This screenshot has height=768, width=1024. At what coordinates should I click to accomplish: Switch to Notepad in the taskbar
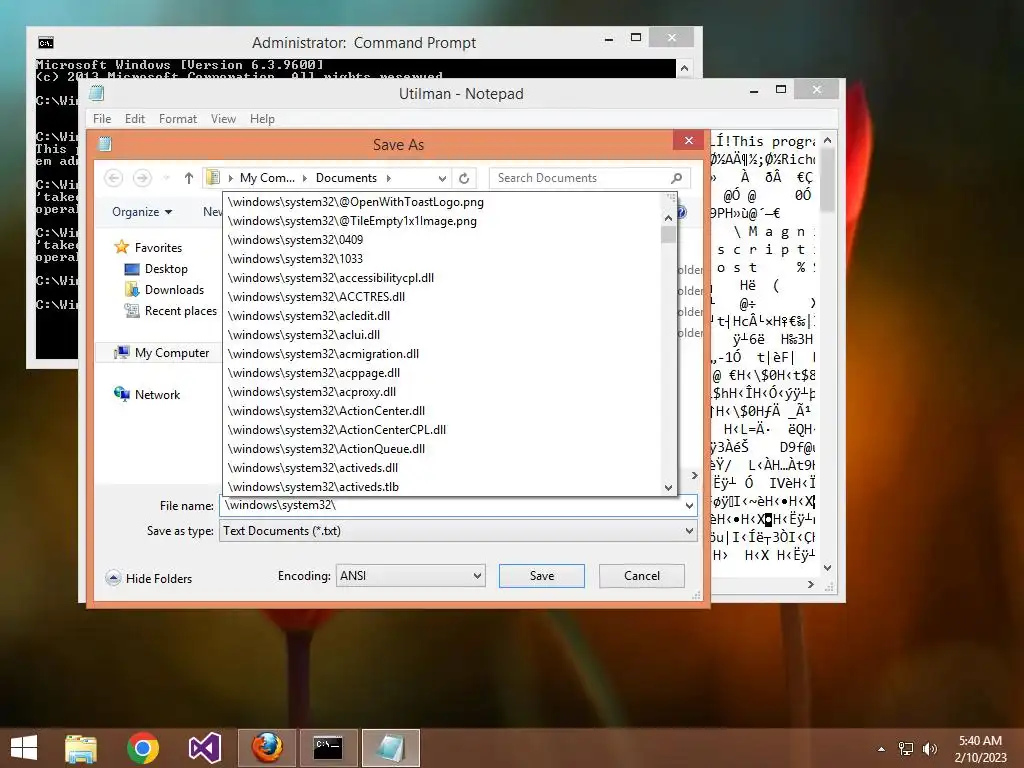click(391, 748)
